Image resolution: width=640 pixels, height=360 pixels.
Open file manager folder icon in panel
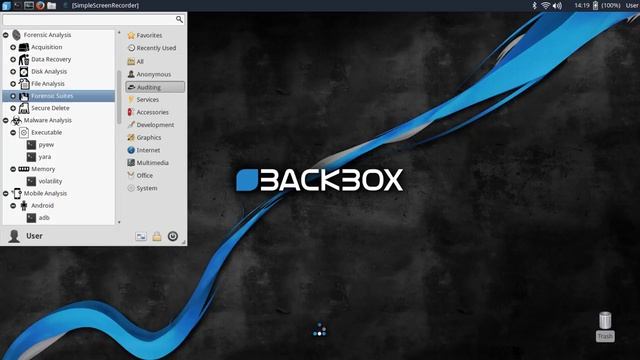[51, 5]
